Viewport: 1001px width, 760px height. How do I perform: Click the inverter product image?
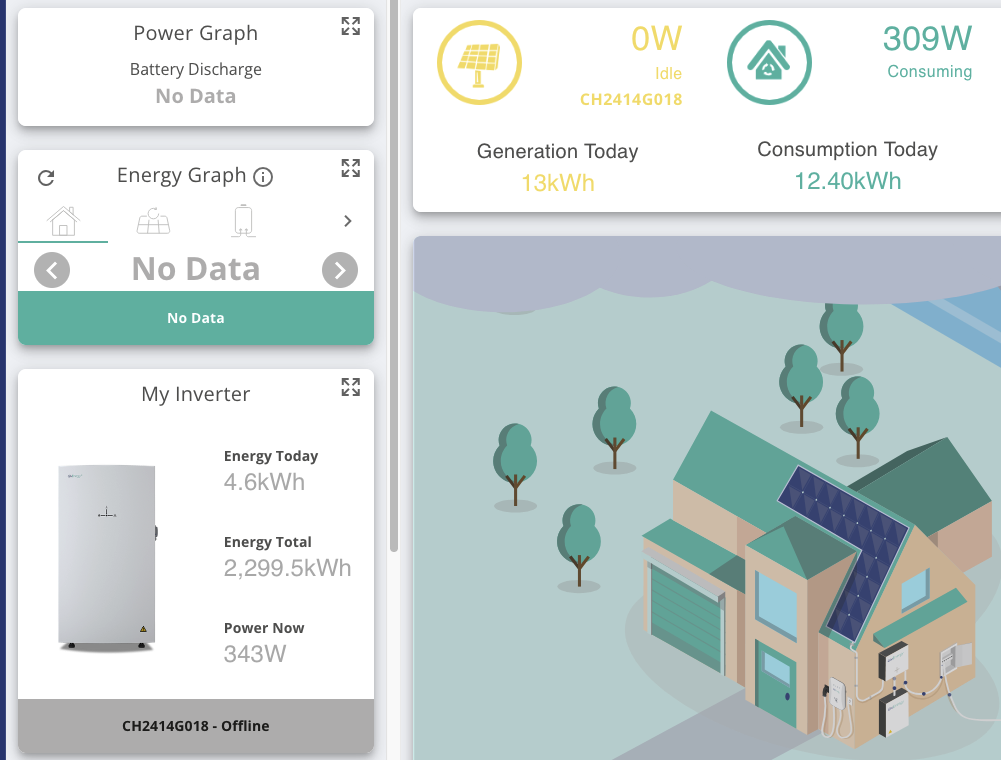coord(107,558)
